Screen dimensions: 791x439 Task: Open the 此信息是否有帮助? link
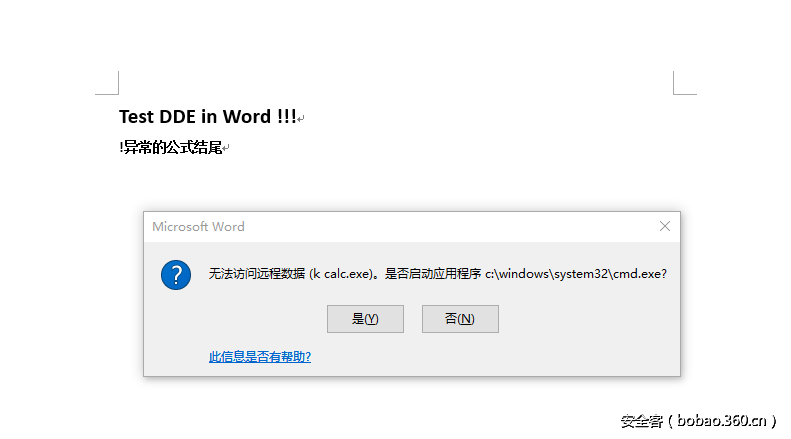tap(260, 357)
